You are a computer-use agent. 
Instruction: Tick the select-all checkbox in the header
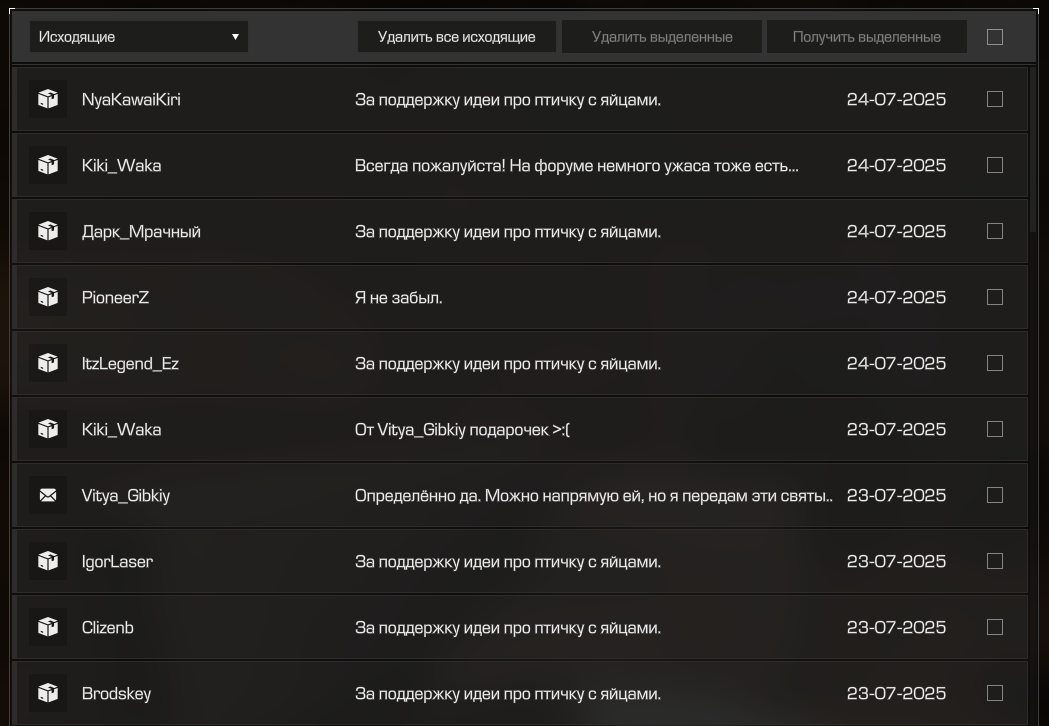click(995, 37)
